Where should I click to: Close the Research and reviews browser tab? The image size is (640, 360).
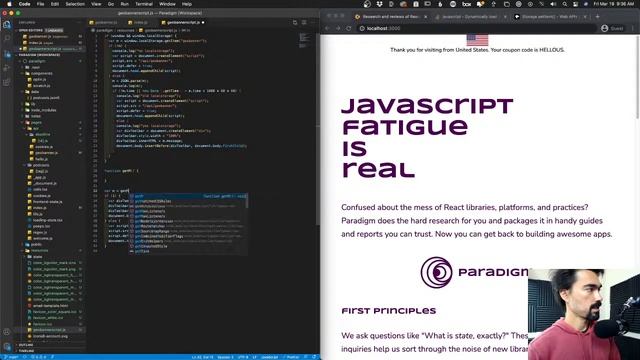(425, 17)
